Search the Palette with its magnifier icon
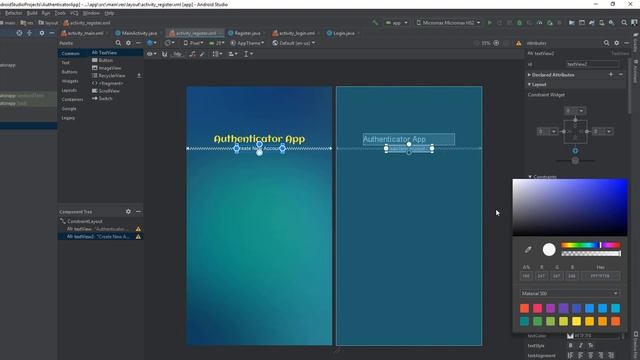This screenshot has height=360, width=640. click(x=118, y=43)
